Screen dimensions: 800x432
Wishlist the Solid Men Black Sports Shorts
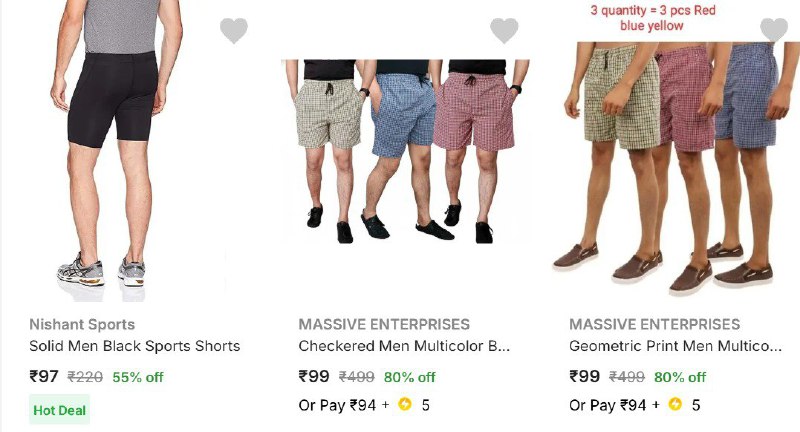[x=234, y=30]
